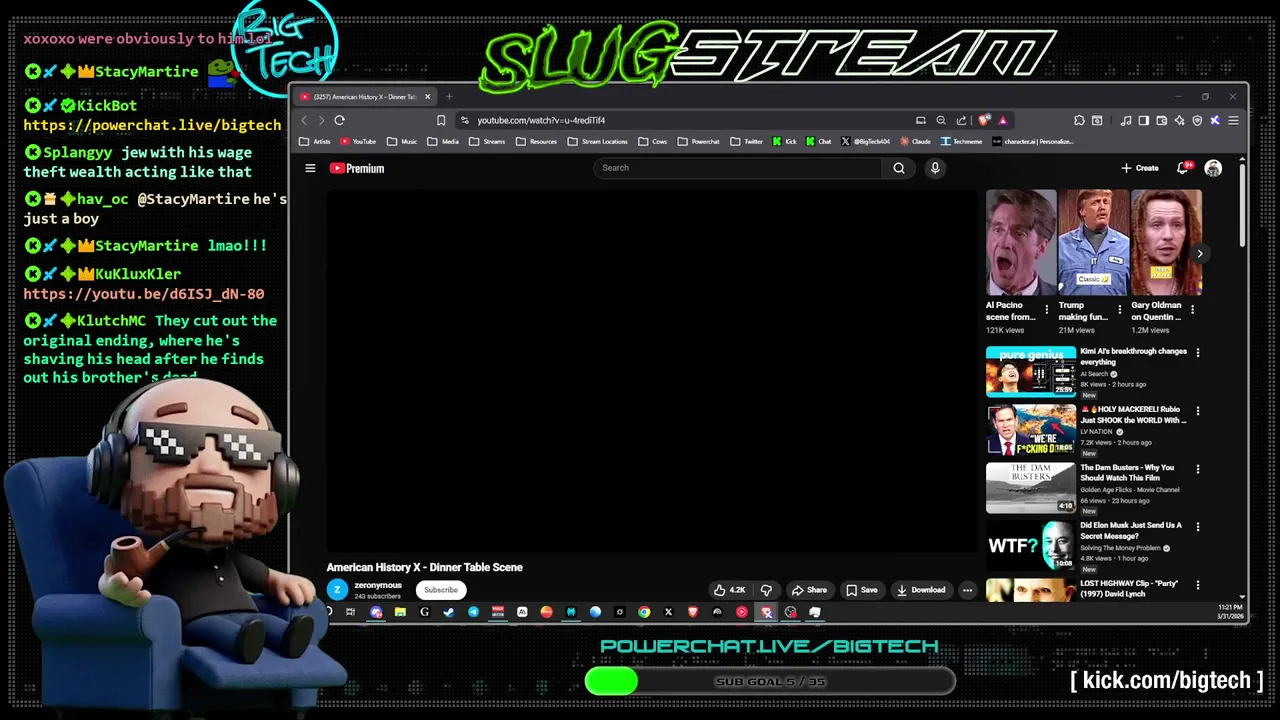Image resolution: width=1280 pixels, height=720 pixels.
Task: Open LOST HIGHWAY Clip Party video
Action: coord(1031,590)
